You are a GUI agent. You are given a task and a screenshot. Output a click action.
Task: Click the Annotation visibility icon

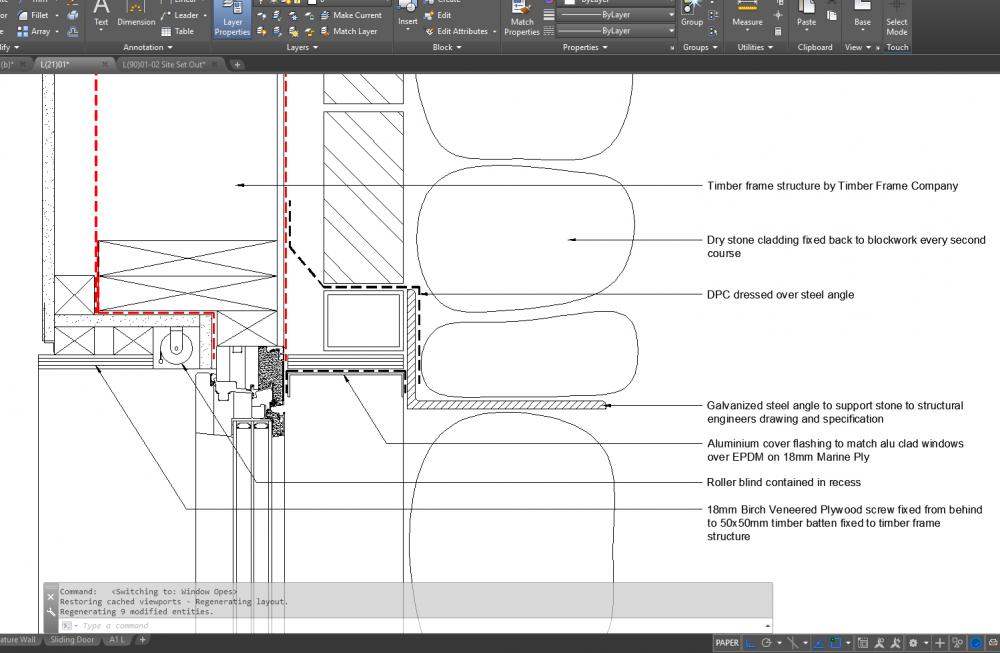pyautogui.click(x=879, y=643)
